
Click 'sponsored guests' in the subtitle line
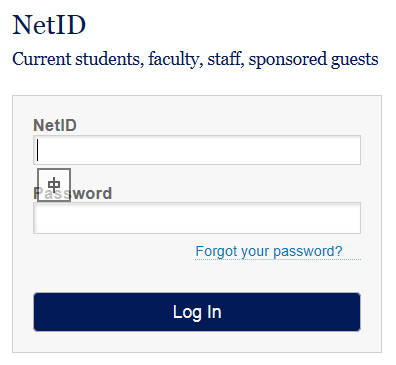313,59
